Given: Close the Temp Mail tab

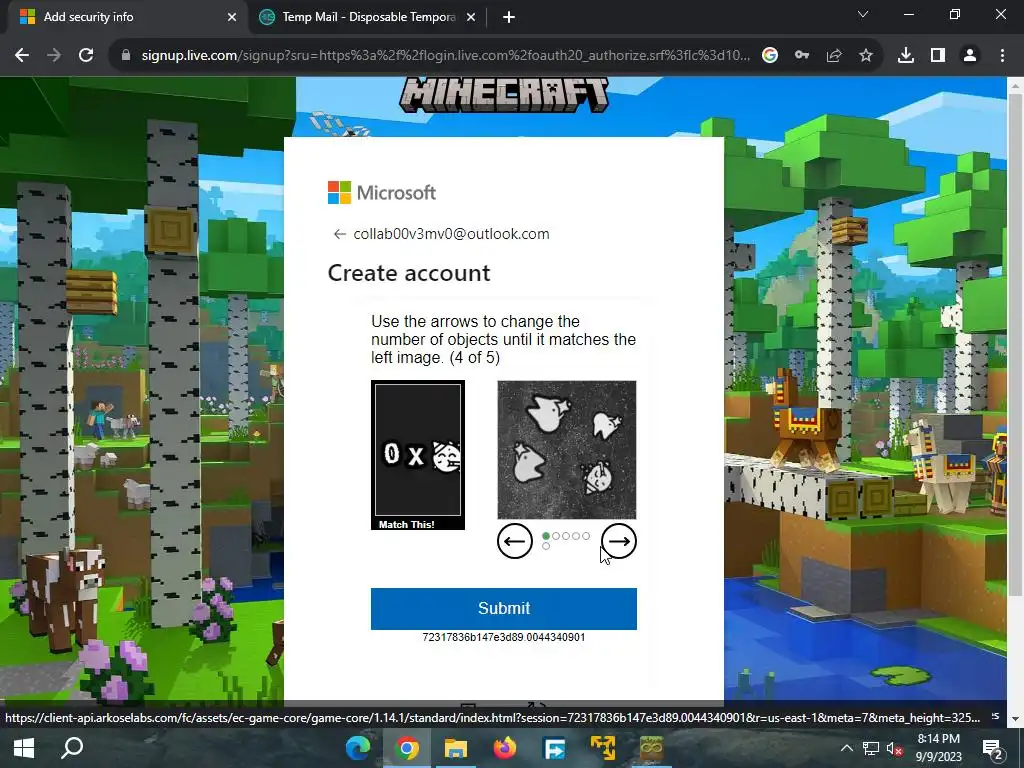Looking at the screenshot, I should (x=471, y=17).
